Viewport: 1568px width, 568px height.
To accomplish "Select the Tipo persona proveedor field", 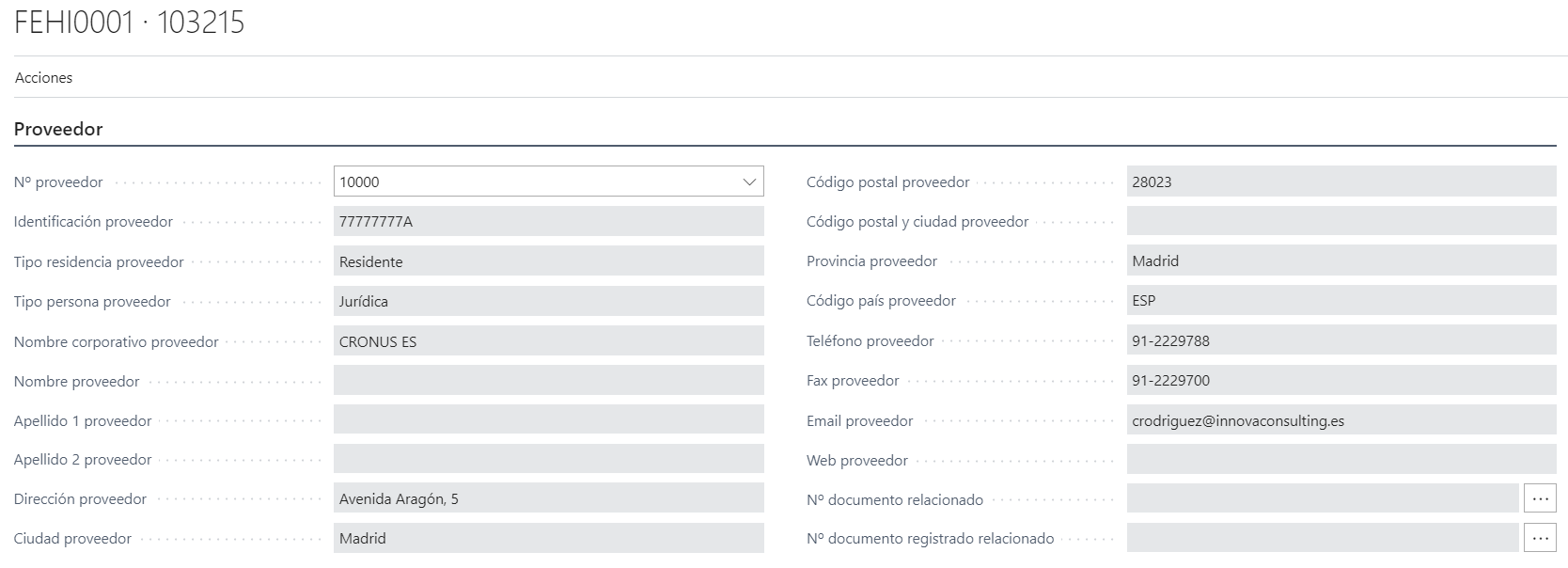I will tap(548, 302).
